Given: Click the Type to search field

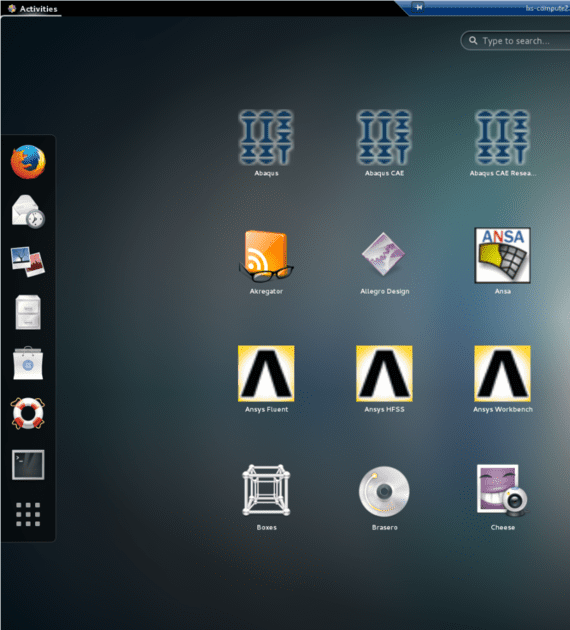Looking at the screenshot, I should coord(515,41).
